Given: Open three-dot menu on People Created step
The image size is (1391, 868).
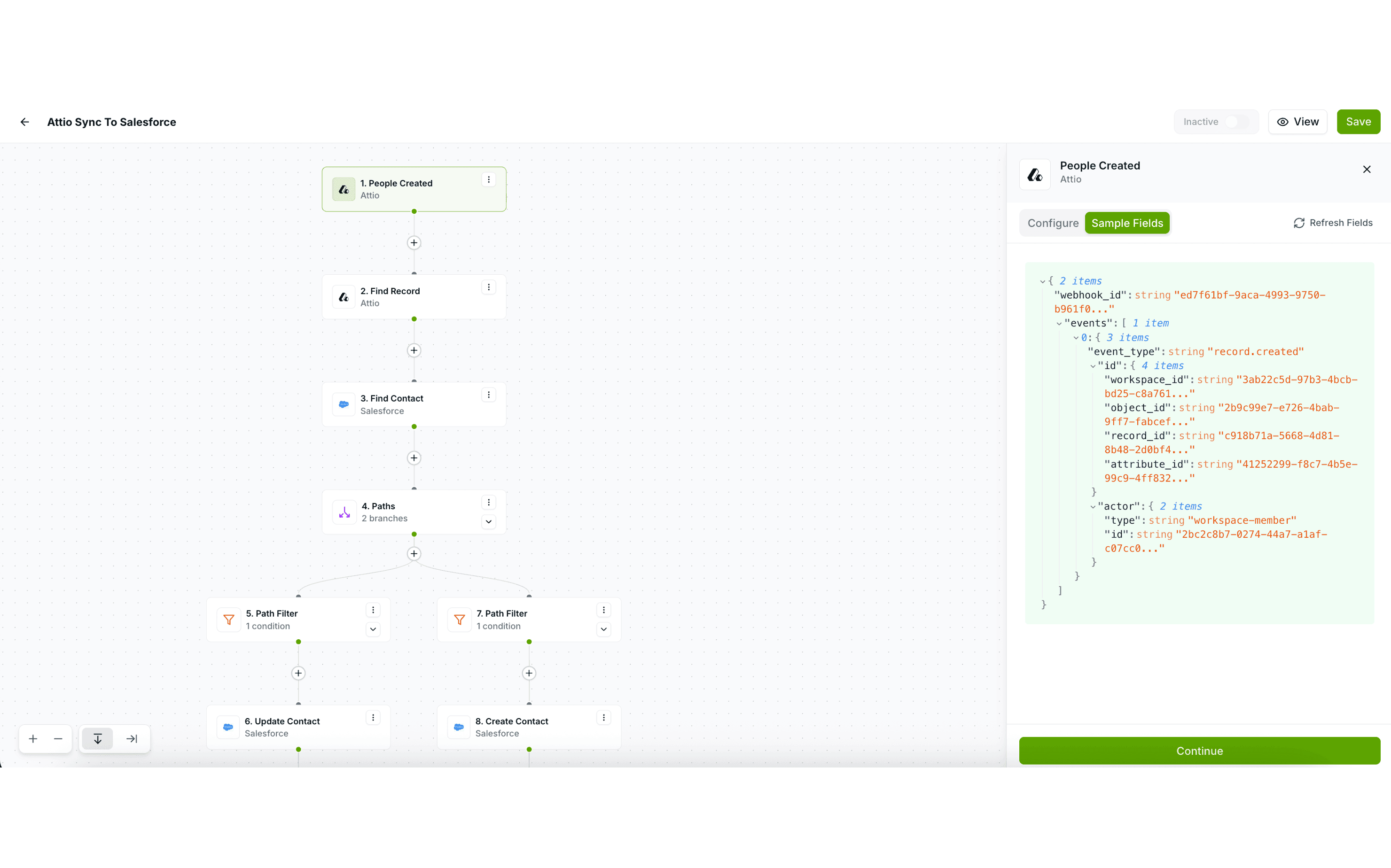Looking at the screenshot, I should [489, 180].
